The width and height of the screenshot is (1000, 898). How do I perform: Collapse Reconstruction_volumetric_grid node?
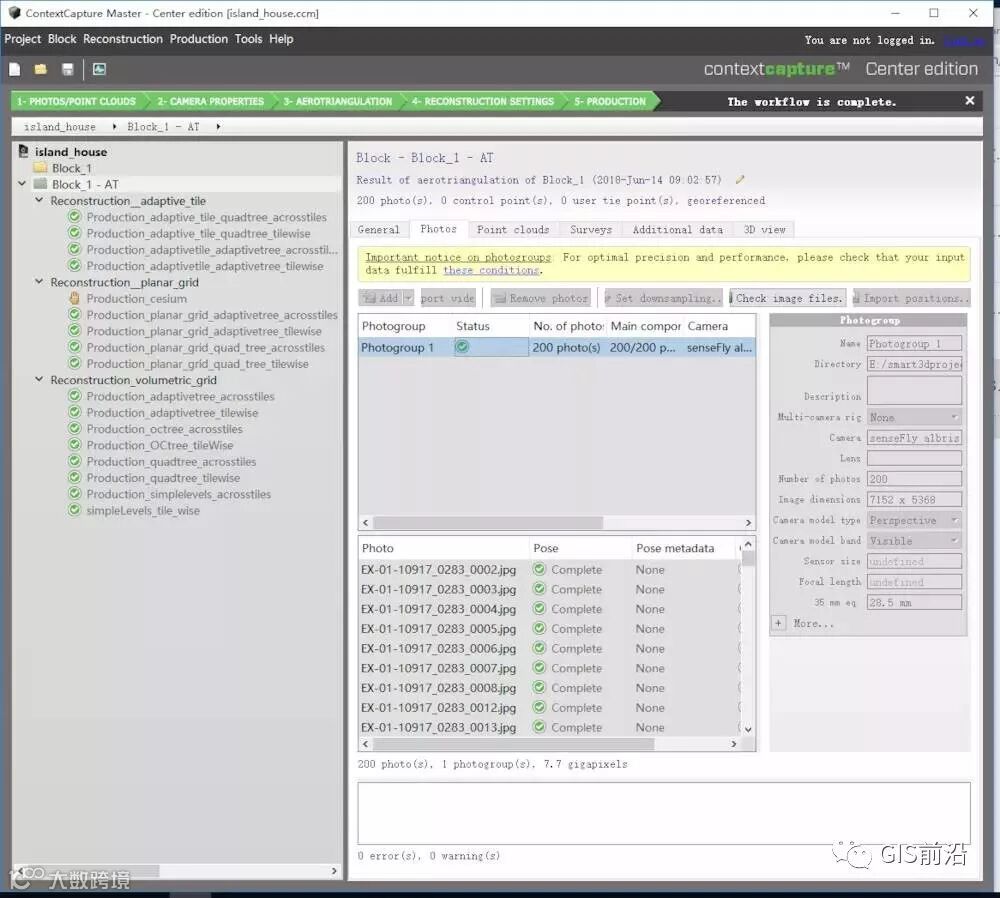click(x=39, y=379)
